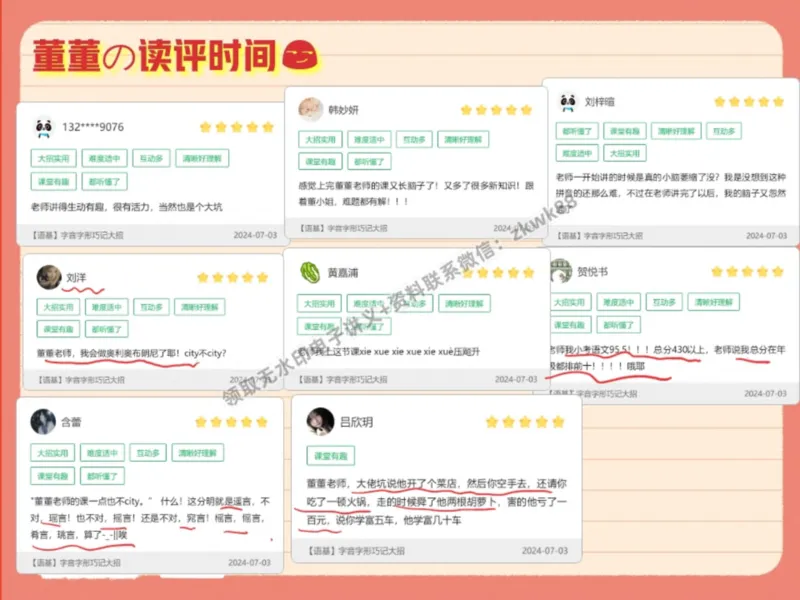
Task: Open 含蕾's dark avatar photo
Action: click(43, 421)
